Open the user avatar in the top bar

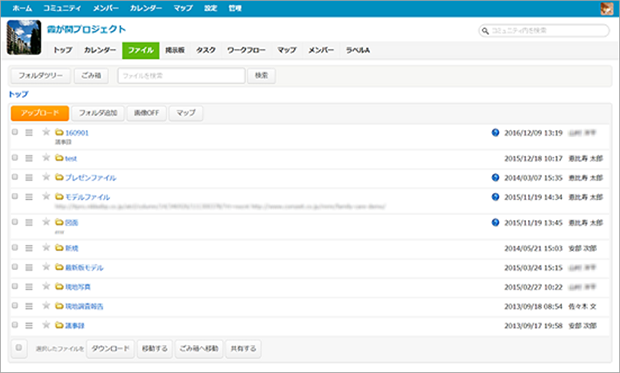(x=607, y=8)
